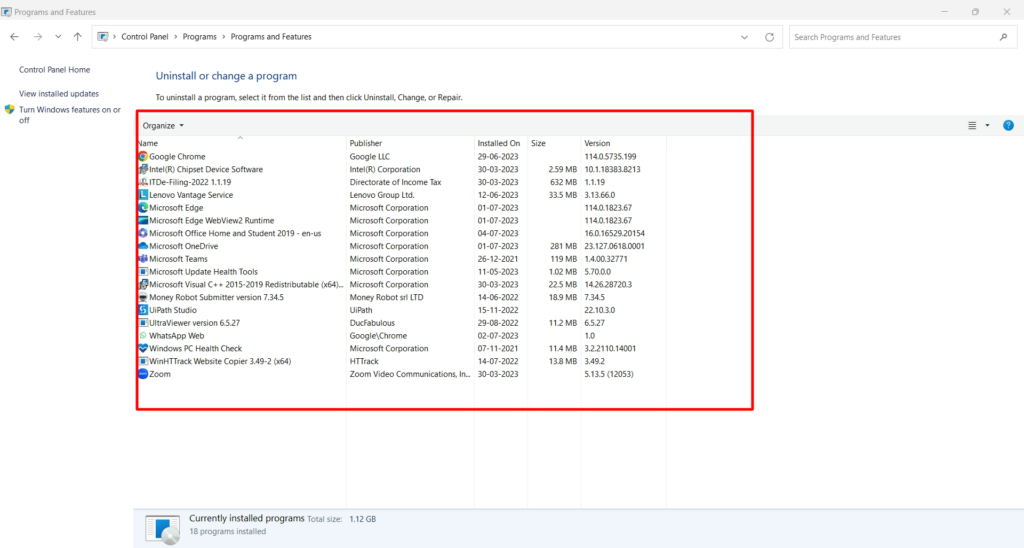Open View installed updates link
The height and width of the screenshot is (548, 1024).
[59, 94]
